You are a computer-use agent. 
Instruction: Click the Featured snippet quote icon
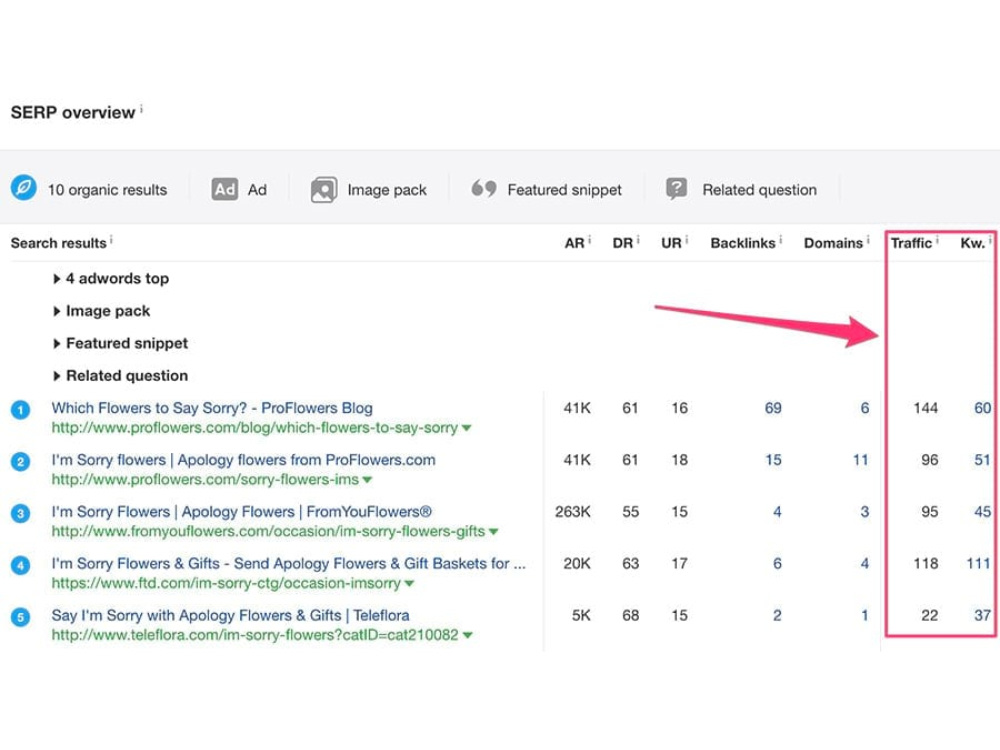(483, 188)
